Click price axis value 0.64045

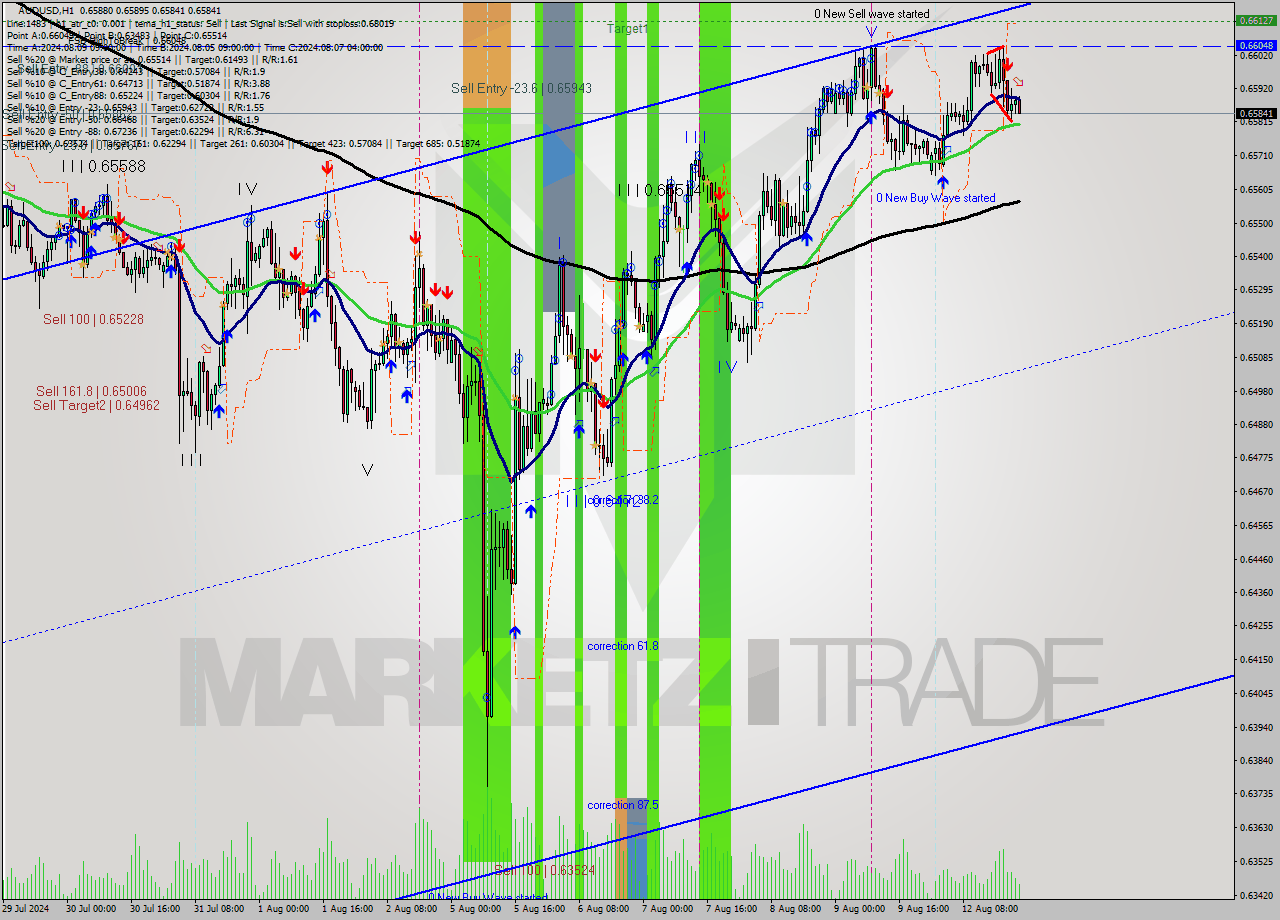coord(1255,693)
